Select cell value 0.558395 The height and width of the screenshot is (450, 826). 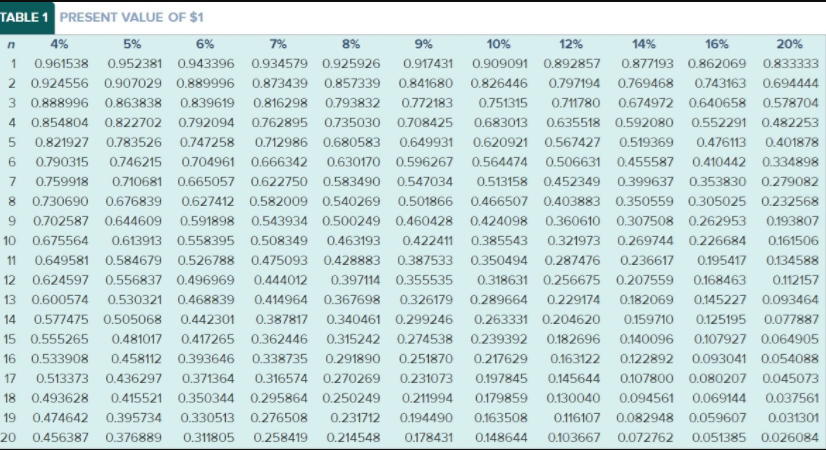[206, 241]
